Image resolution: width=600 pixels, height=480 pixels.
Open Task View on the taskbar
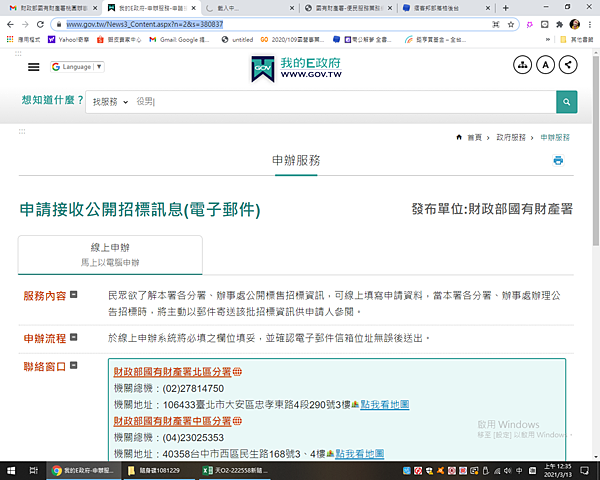34,470
